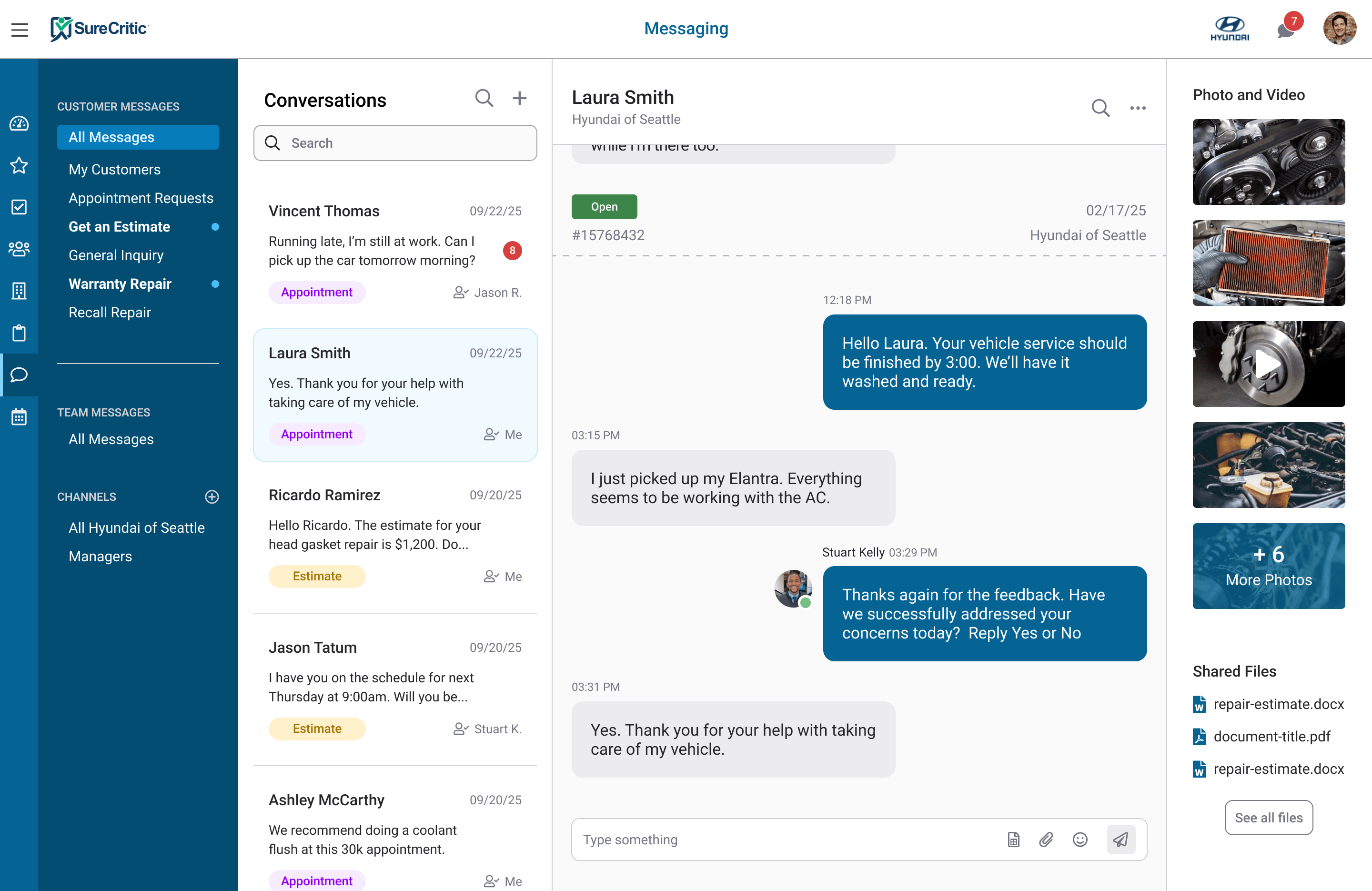This screenshot has height=891, width=1372.
Task: Start a new conversation with plus icon
Action: 519,98
